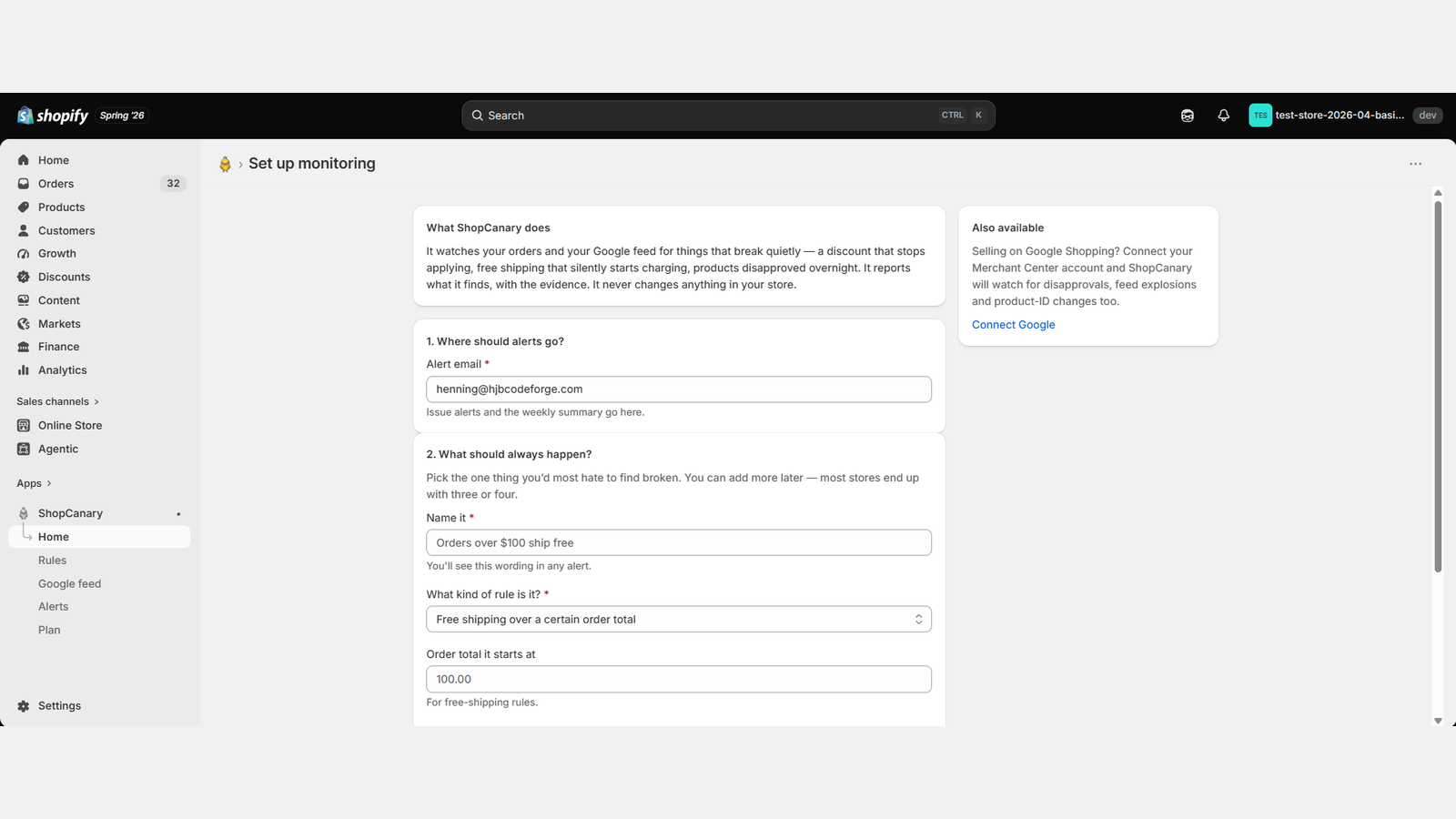
Task: Open the test-store account menu
Action: pos(1346,116)
